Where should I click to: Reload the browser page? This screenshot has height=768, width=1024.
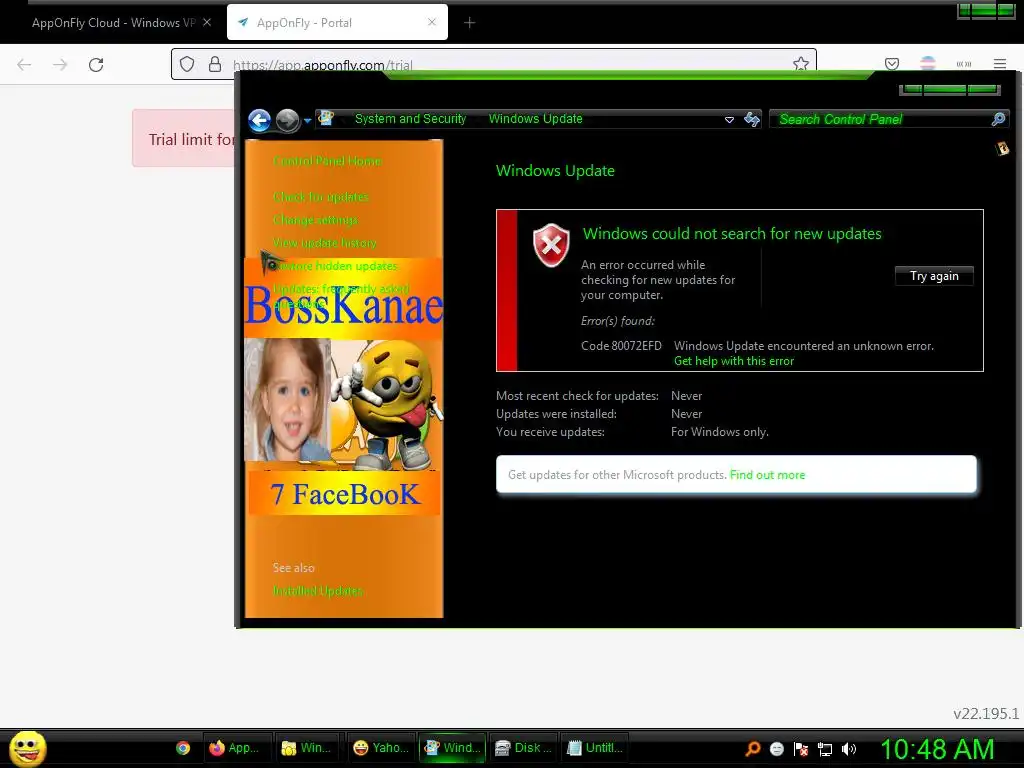[x=96, y=64]
